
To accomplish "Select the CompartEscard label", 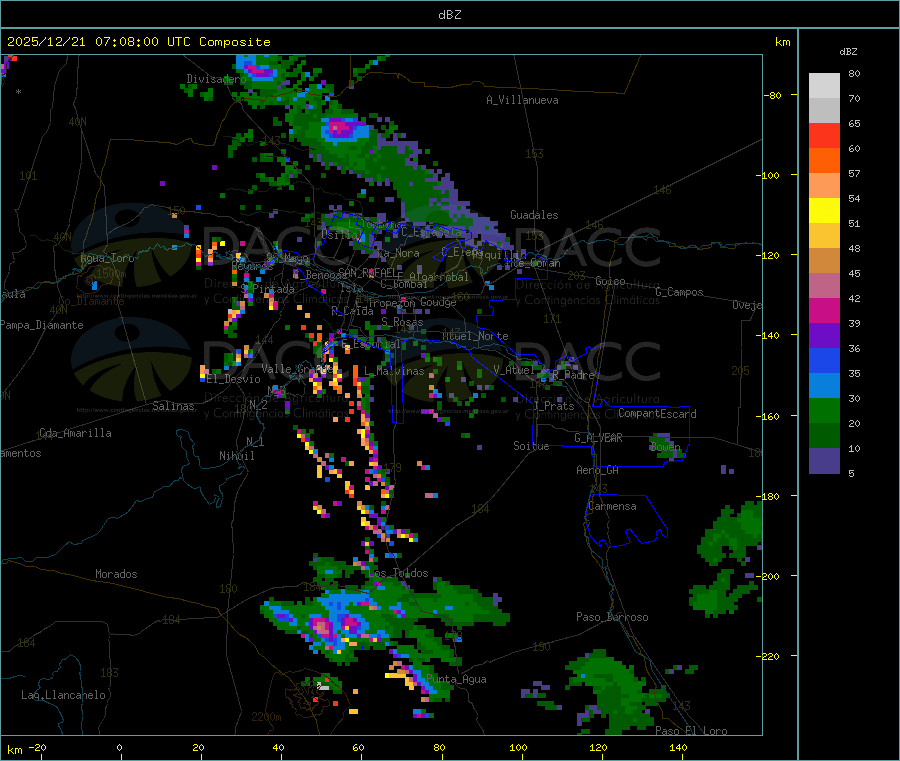I will coord(657,413).
